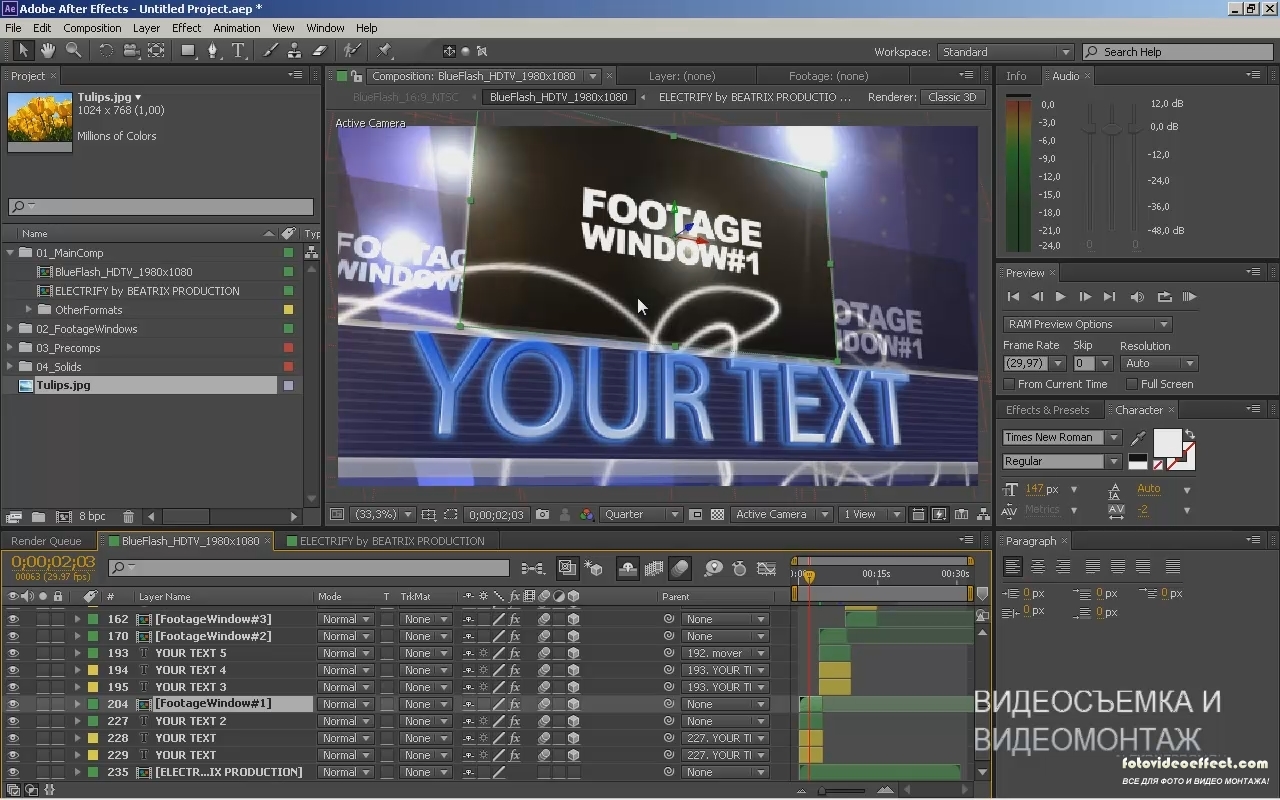Select the Horizontal Type tool
1280x800 pixels.
(239, 51)
